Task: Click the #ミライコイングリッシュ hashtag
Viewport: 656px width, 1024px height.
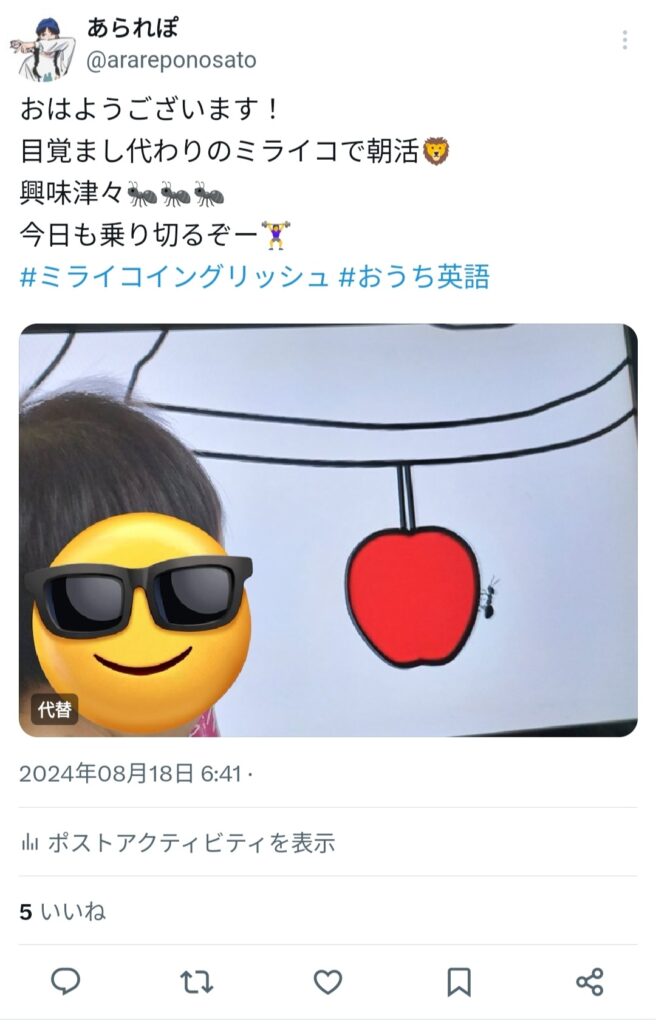Action: tap(174, 277)
